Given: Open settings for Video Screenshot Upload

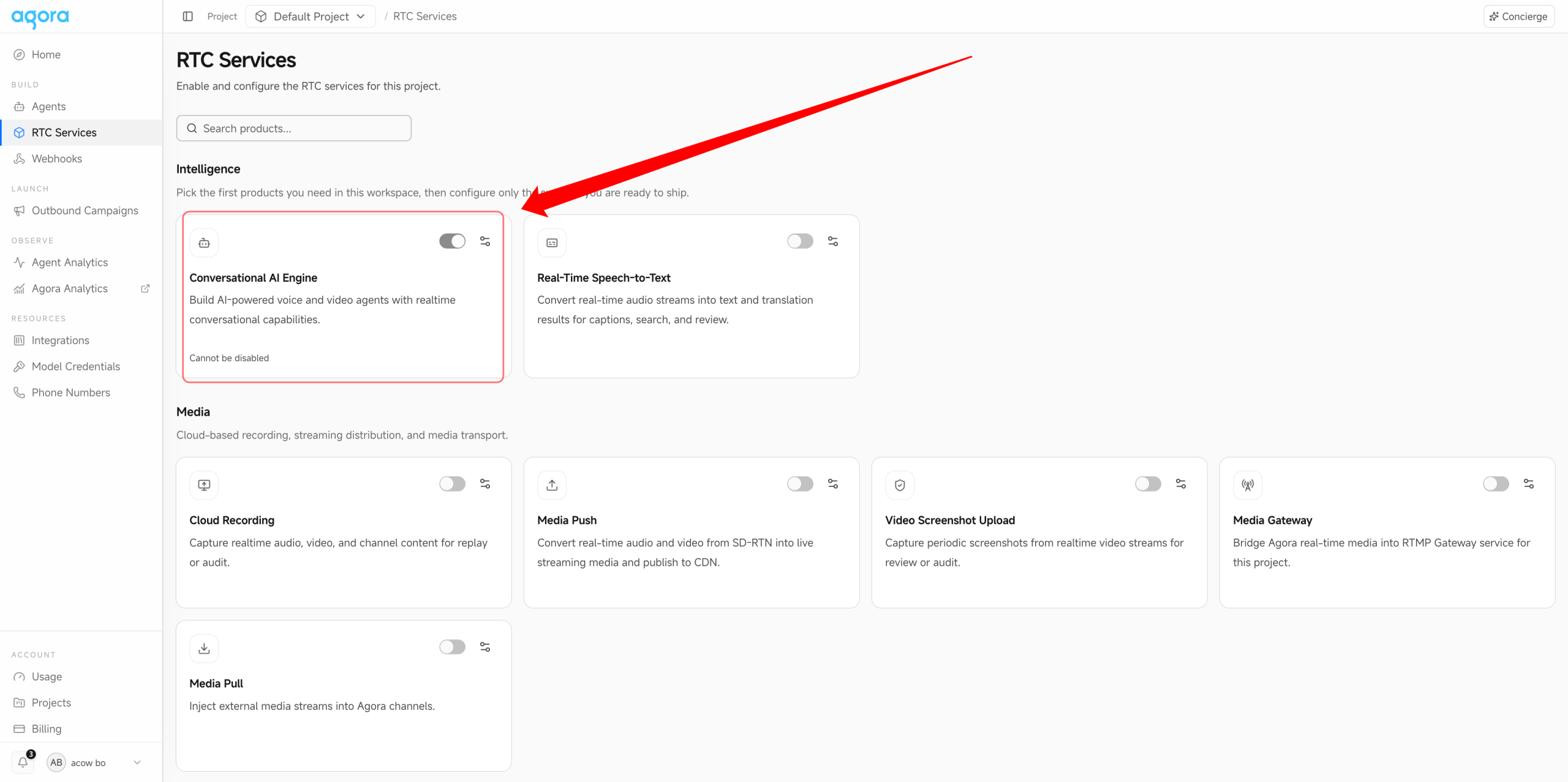Looking at the screenshot, I should pyautogui.click(x=1181, y=484).
